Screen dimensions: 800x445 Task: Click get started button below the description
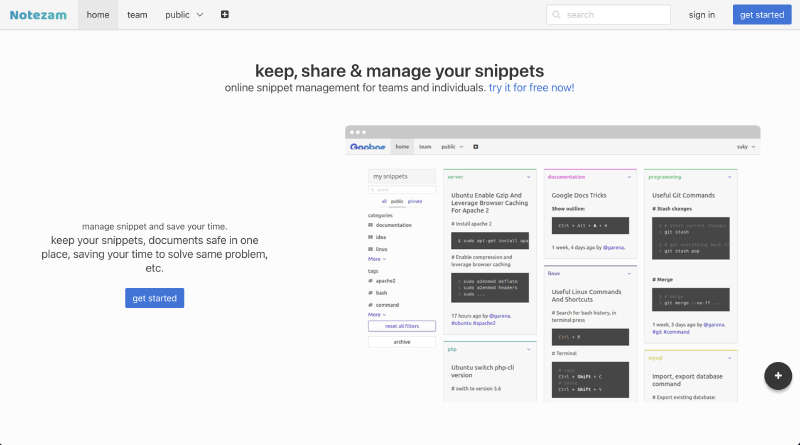tap(155, 298)
